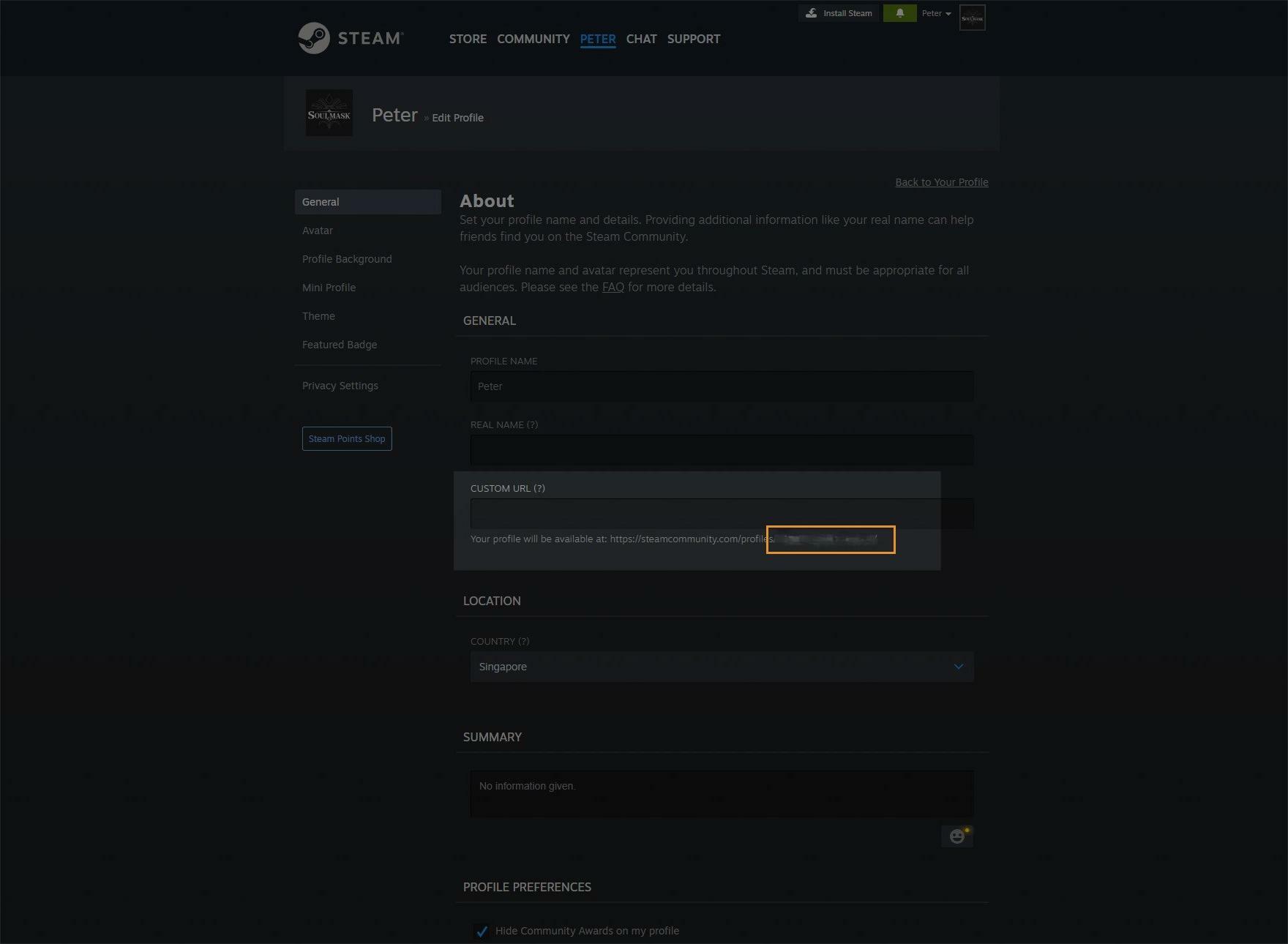
Task: Open the FAQ link
Action: click(x=613, y=287)
